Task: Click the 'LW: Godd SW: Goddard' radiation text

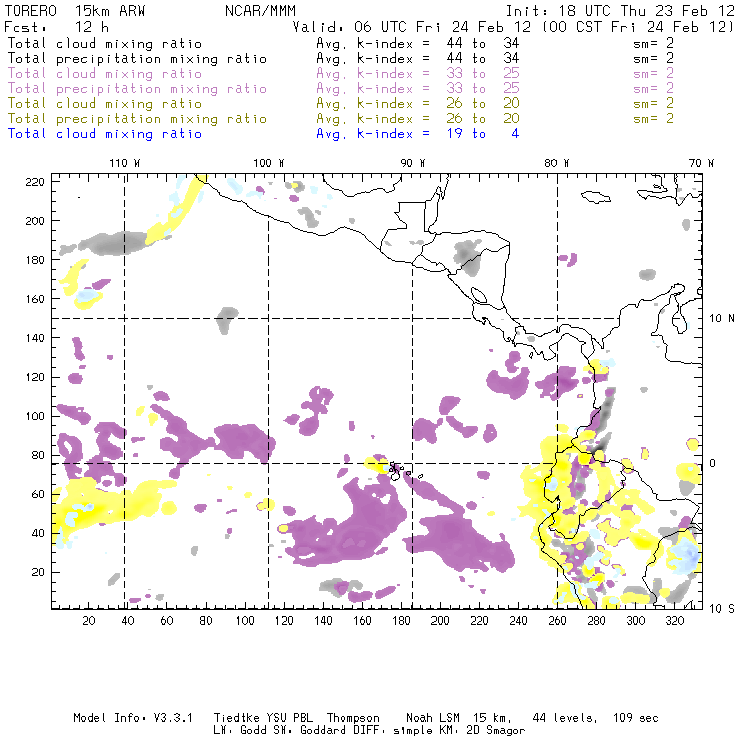Action: pos(295,730)
